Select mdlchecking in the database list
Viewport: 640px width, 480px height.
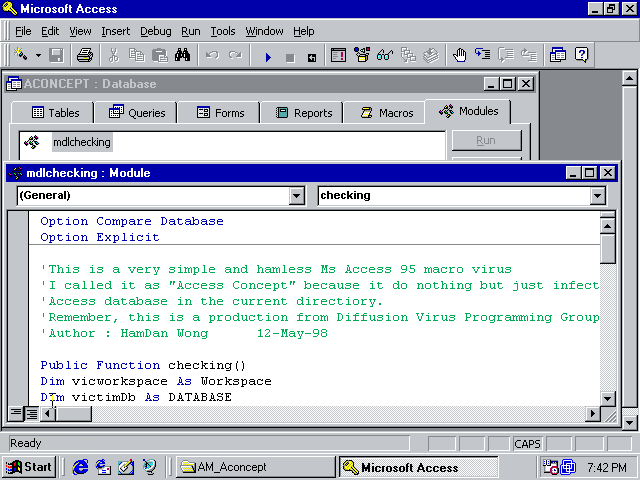point(82,142)
